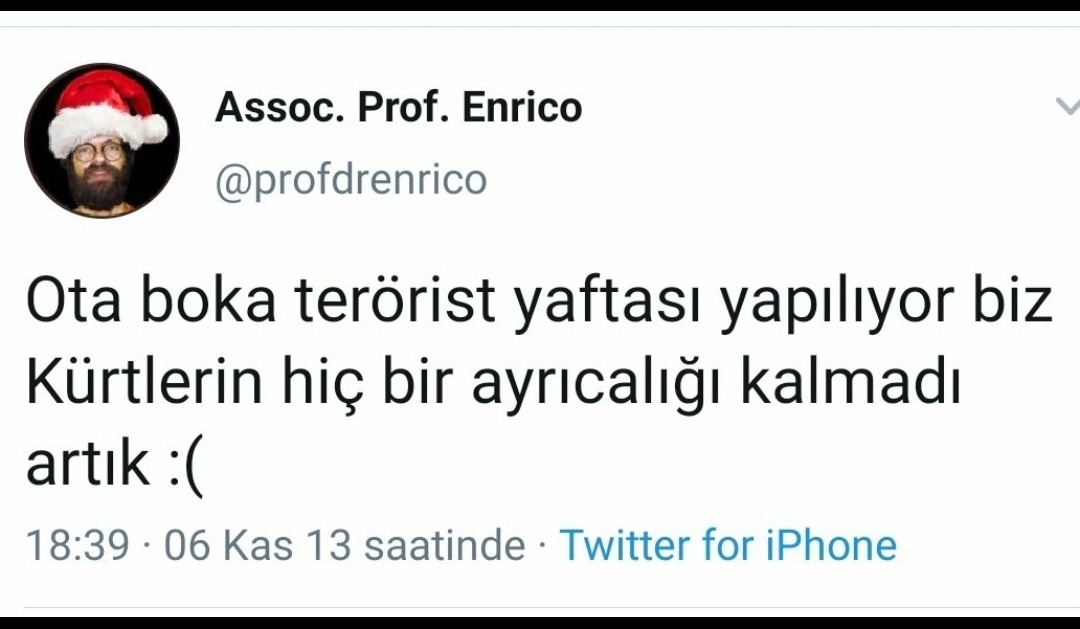Click the word 'Kürtlerin' in the tweet
The width and height of the screenshot is (1080, 629).
(145, 383)
